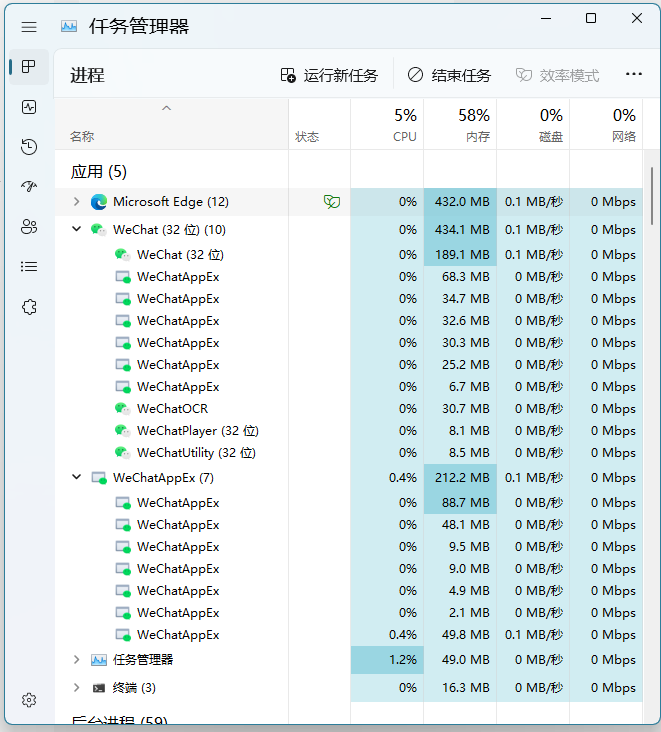
Task: Collapse the WeChatAppEx (7) group
Action: [x=77, y=478]
